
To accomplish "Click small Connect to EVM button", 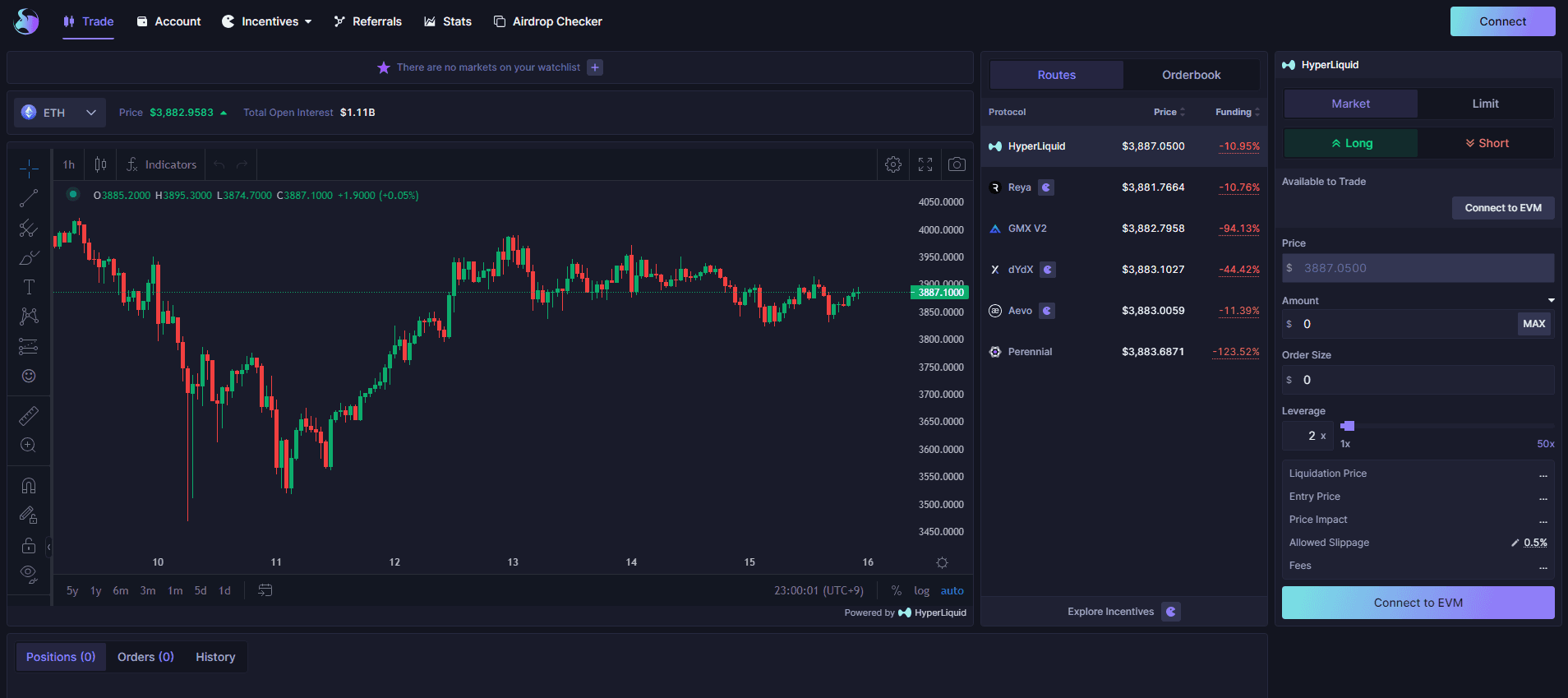I will [x=1503, y=208].
